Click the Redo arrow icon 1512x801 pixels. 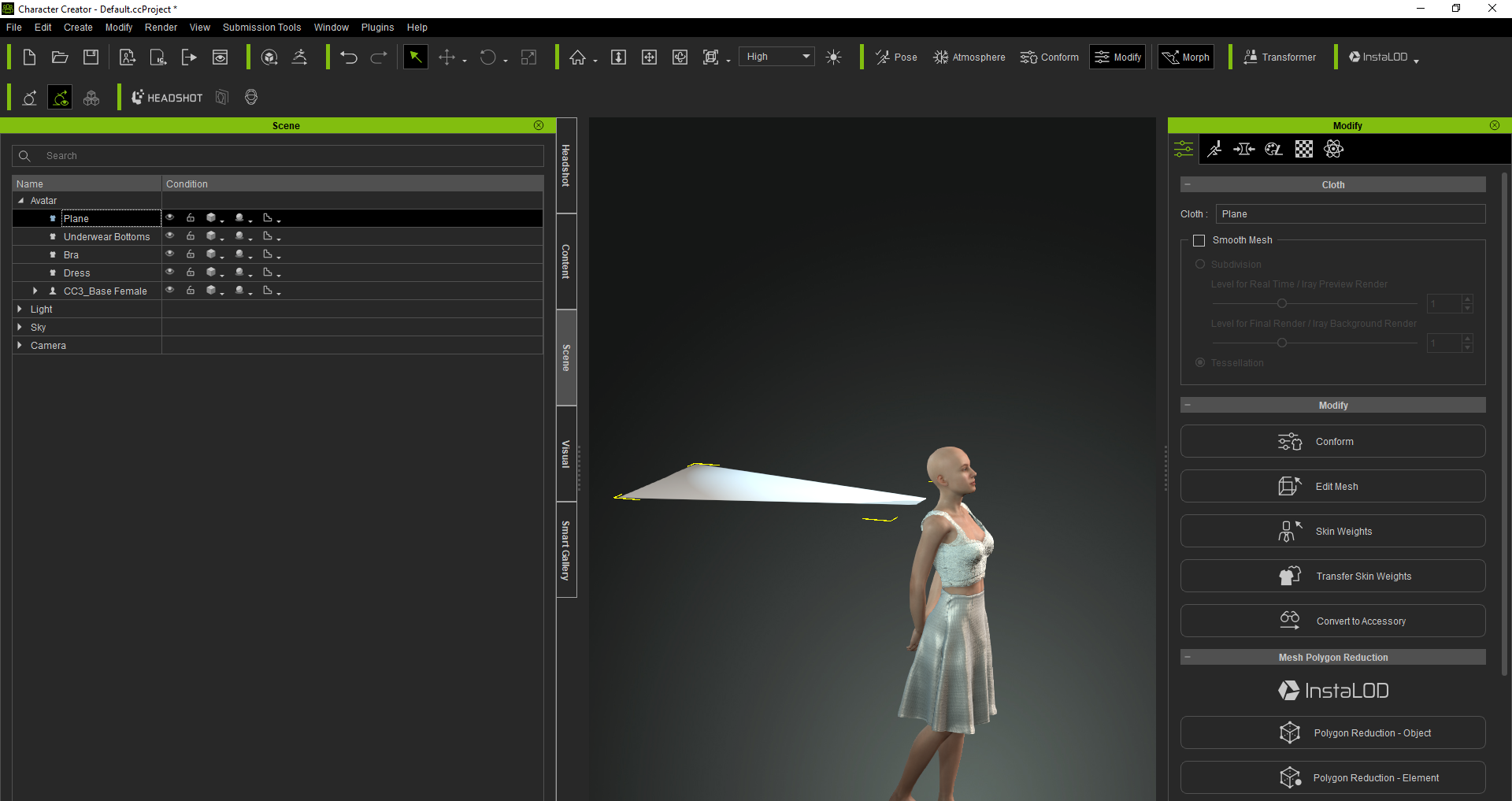pyautogui.click(x=379, y=57)
